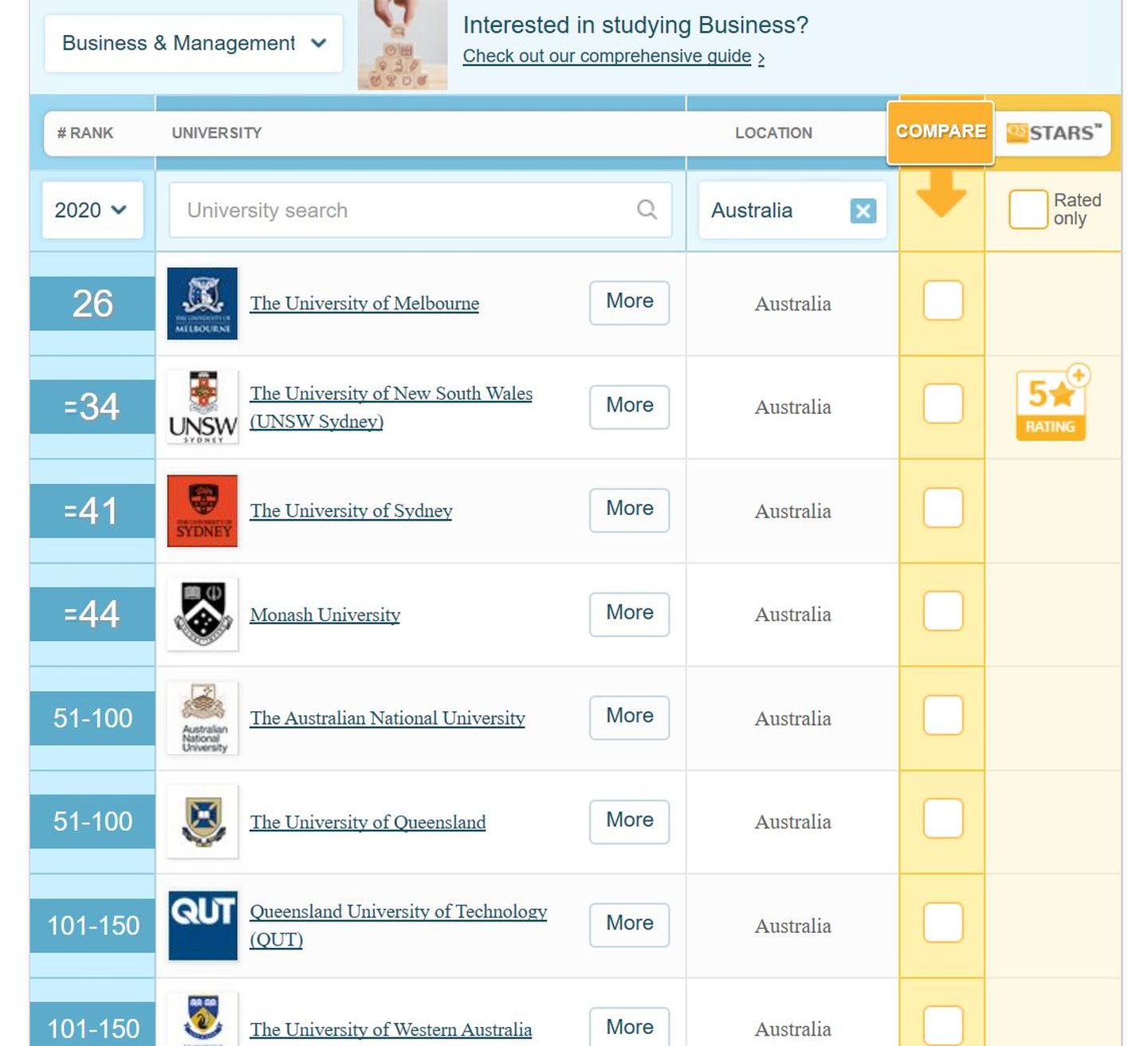This screenshot has width=1148, height=1046.
Task: Click the UNSW Sydney logo
Action: [x=202, y=407]
